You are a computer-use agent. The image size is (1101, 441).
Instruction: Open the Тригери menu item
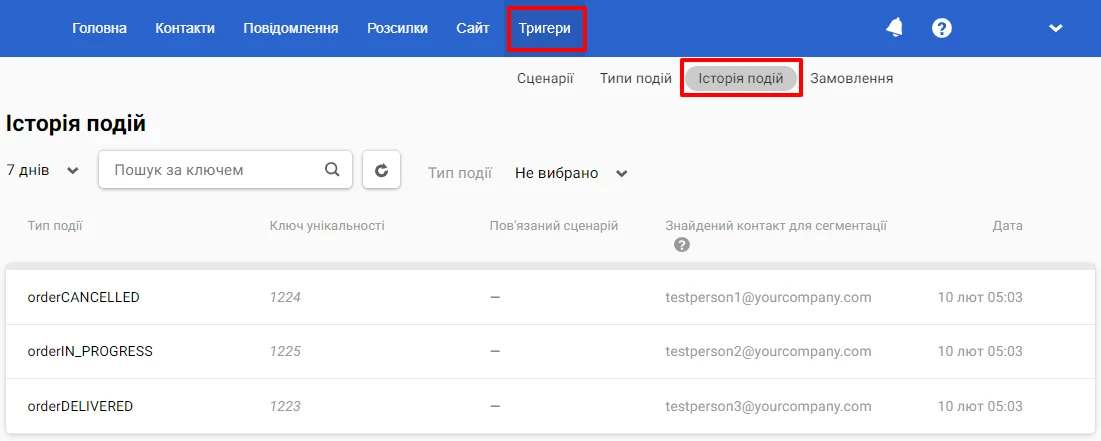point(545,28)
